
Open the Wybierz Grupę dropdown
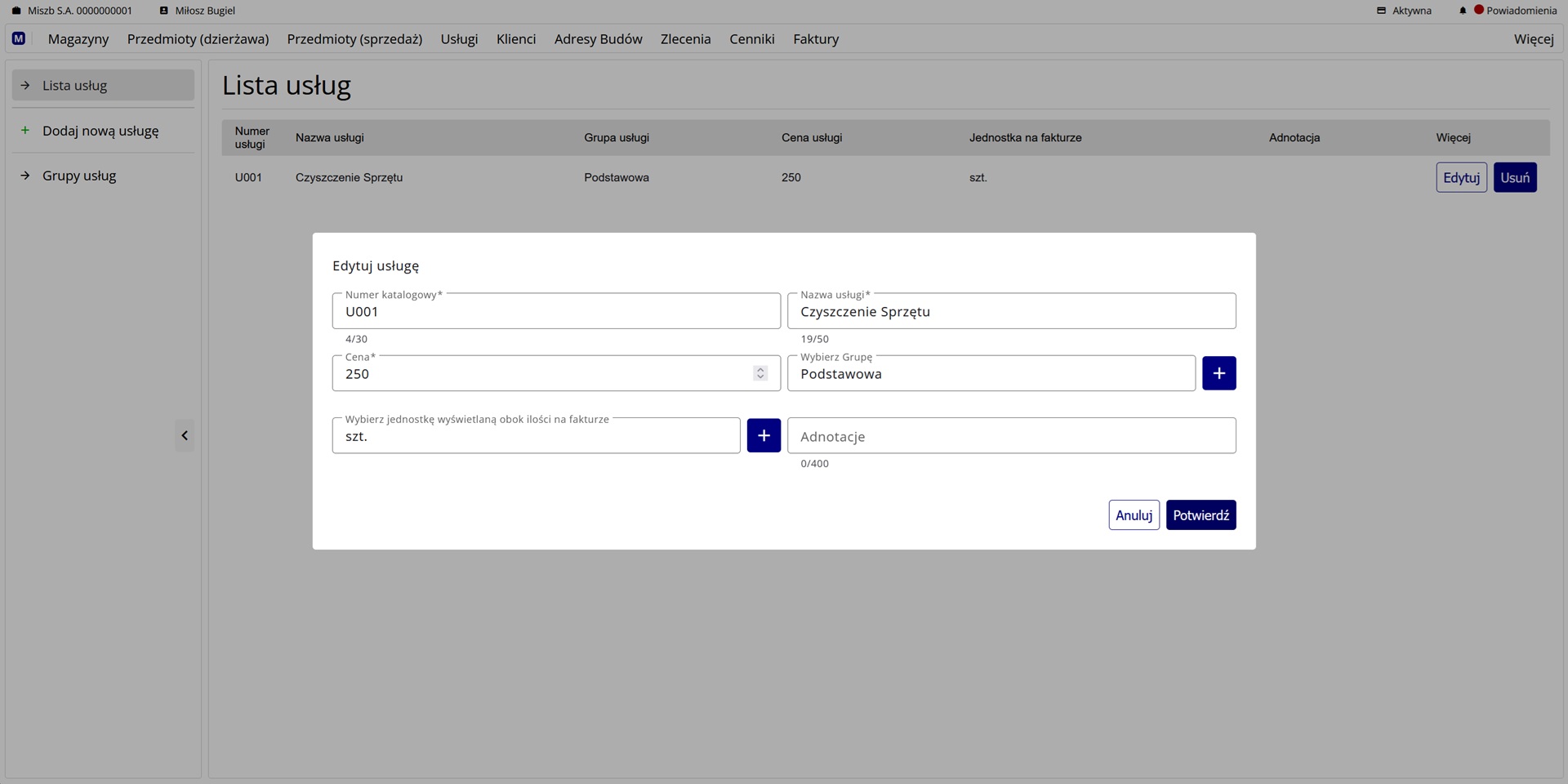click(991, 374)
